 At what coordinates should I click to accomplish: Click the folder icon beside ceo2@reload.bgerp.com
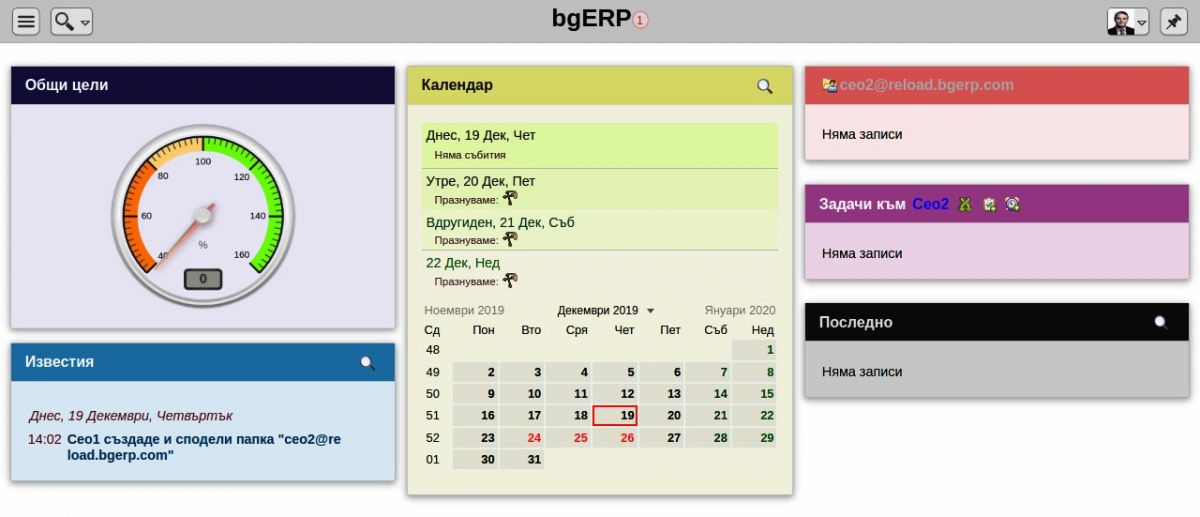pyautogui.click(x=829, y=85)
